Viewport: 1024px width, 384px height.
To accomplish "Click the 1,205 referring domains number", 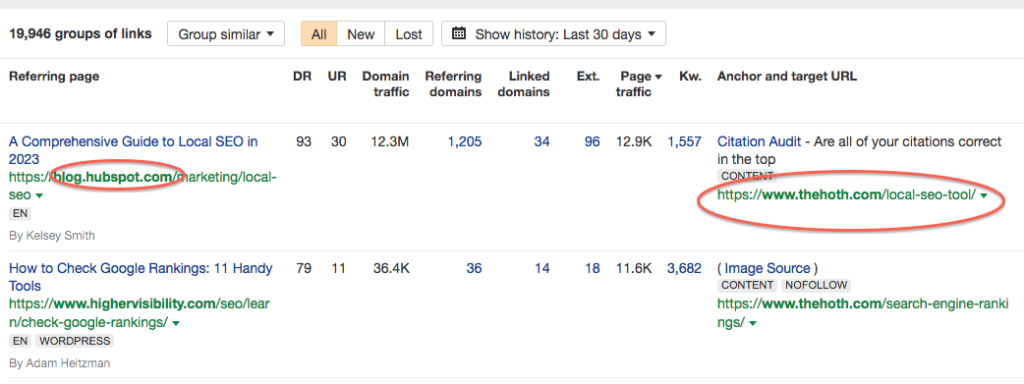I will point(464,141).
